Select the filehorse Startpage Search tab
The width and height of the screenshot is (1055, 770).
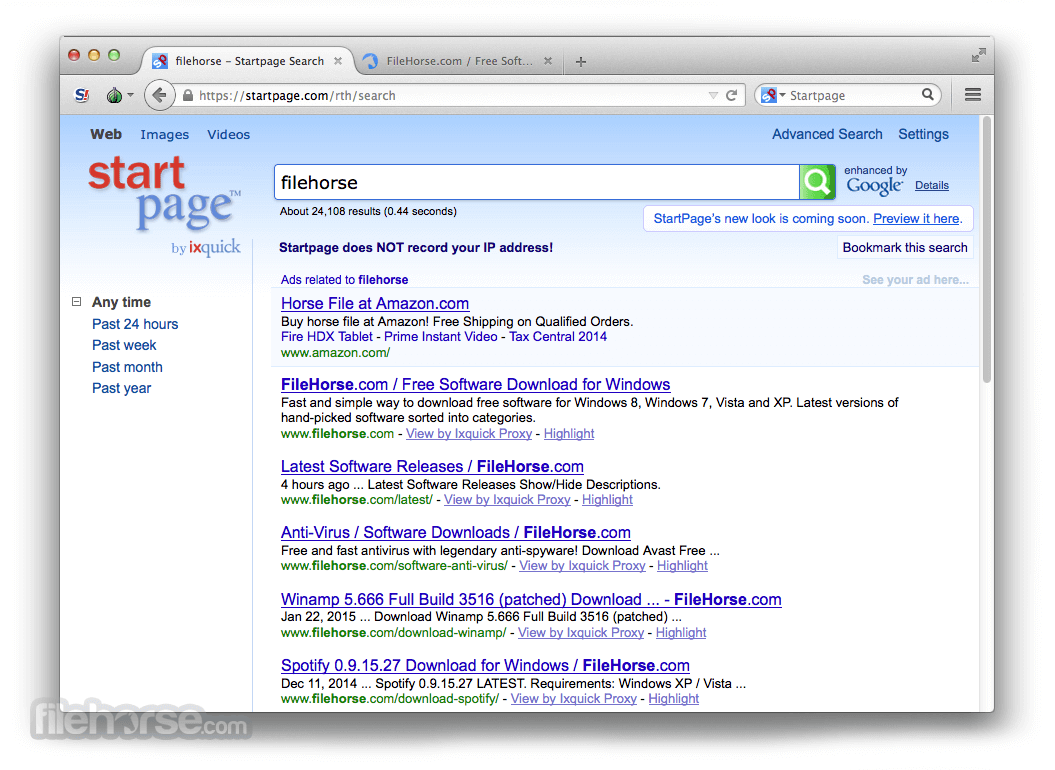tap(249, 61)
